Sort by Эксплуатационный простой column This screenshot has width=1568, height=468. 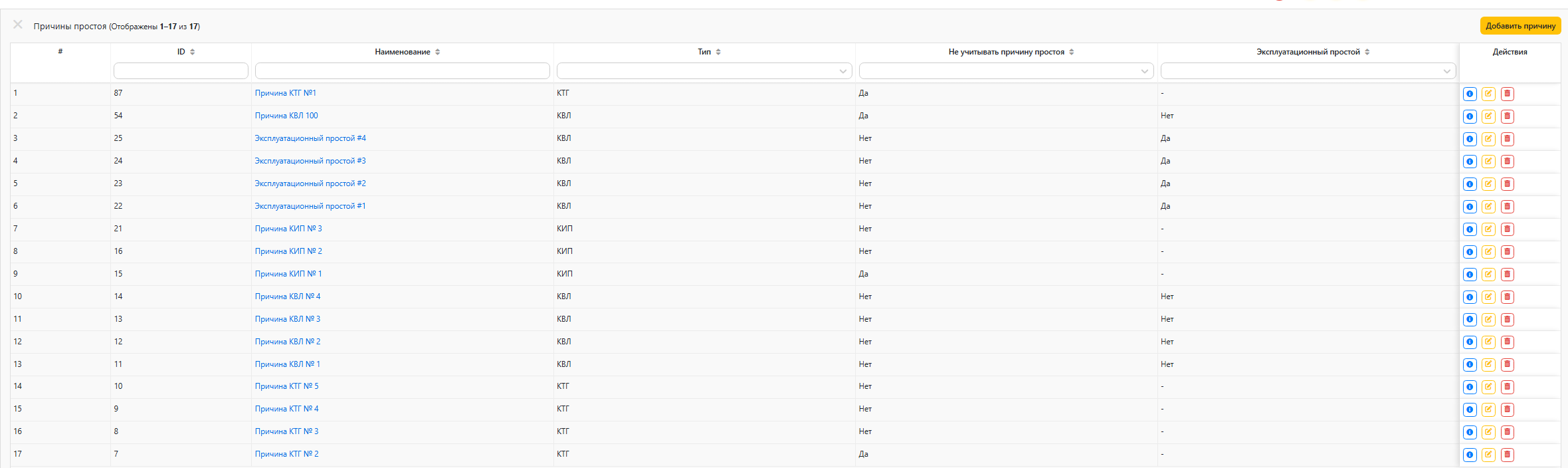[1313, 52]
